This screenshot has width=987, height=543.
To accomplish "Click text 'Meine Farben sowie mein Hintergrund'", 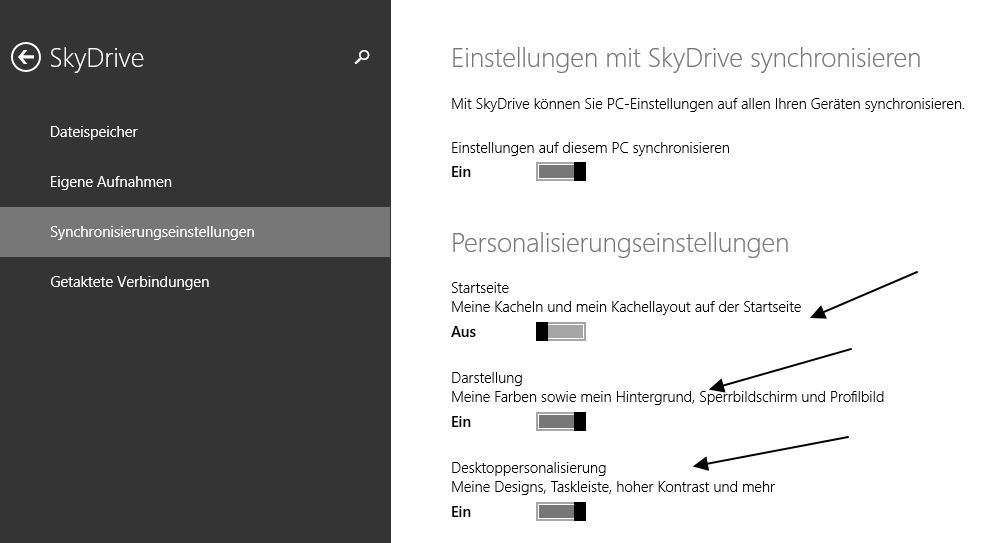I will 573,397.
